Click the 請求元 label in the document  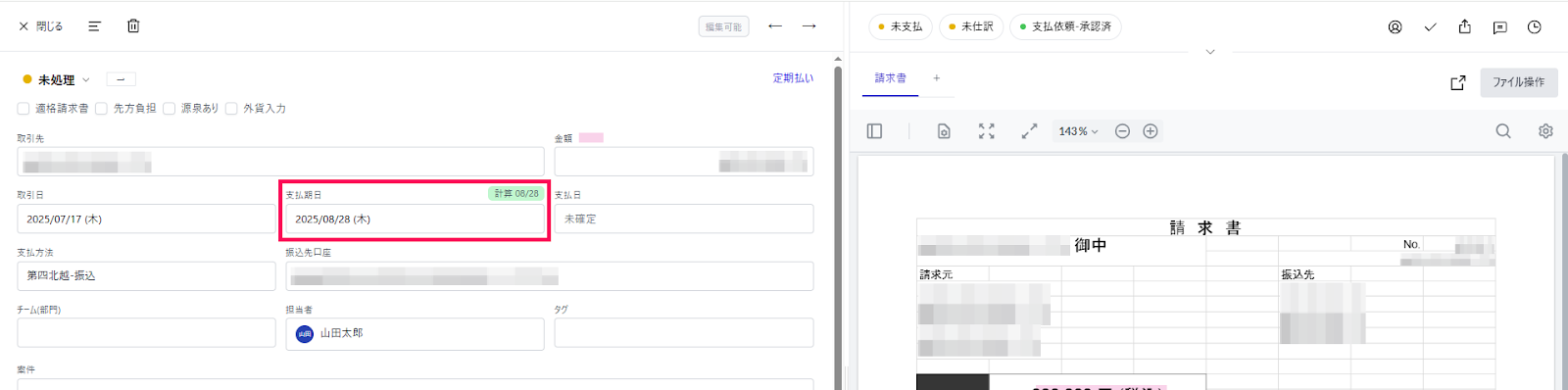tap(936, 274)
